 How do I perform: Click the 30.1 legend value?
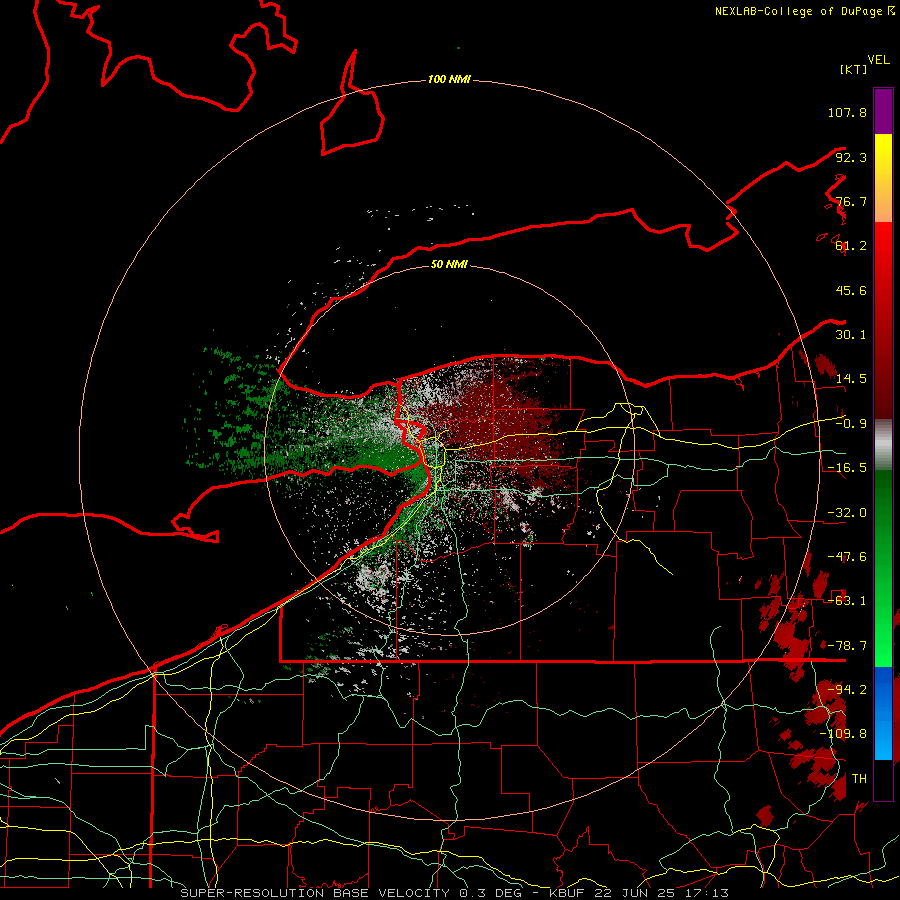[851, 335]
